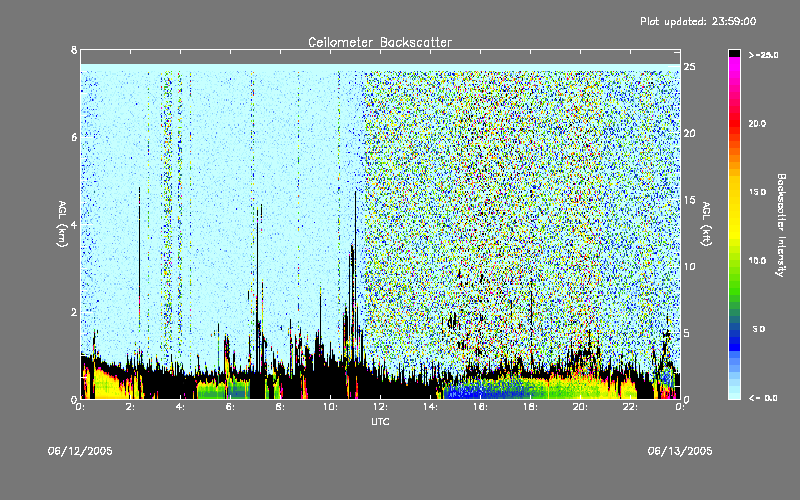Click the "20.0" colorbar label
The height and width of the screenshot is (500, 800).
point(757,124)
